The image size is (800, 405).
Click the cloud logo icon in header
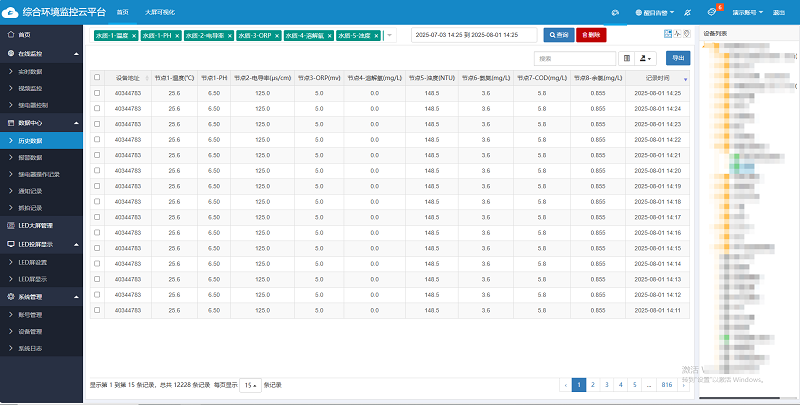click(x=13, y=11)
